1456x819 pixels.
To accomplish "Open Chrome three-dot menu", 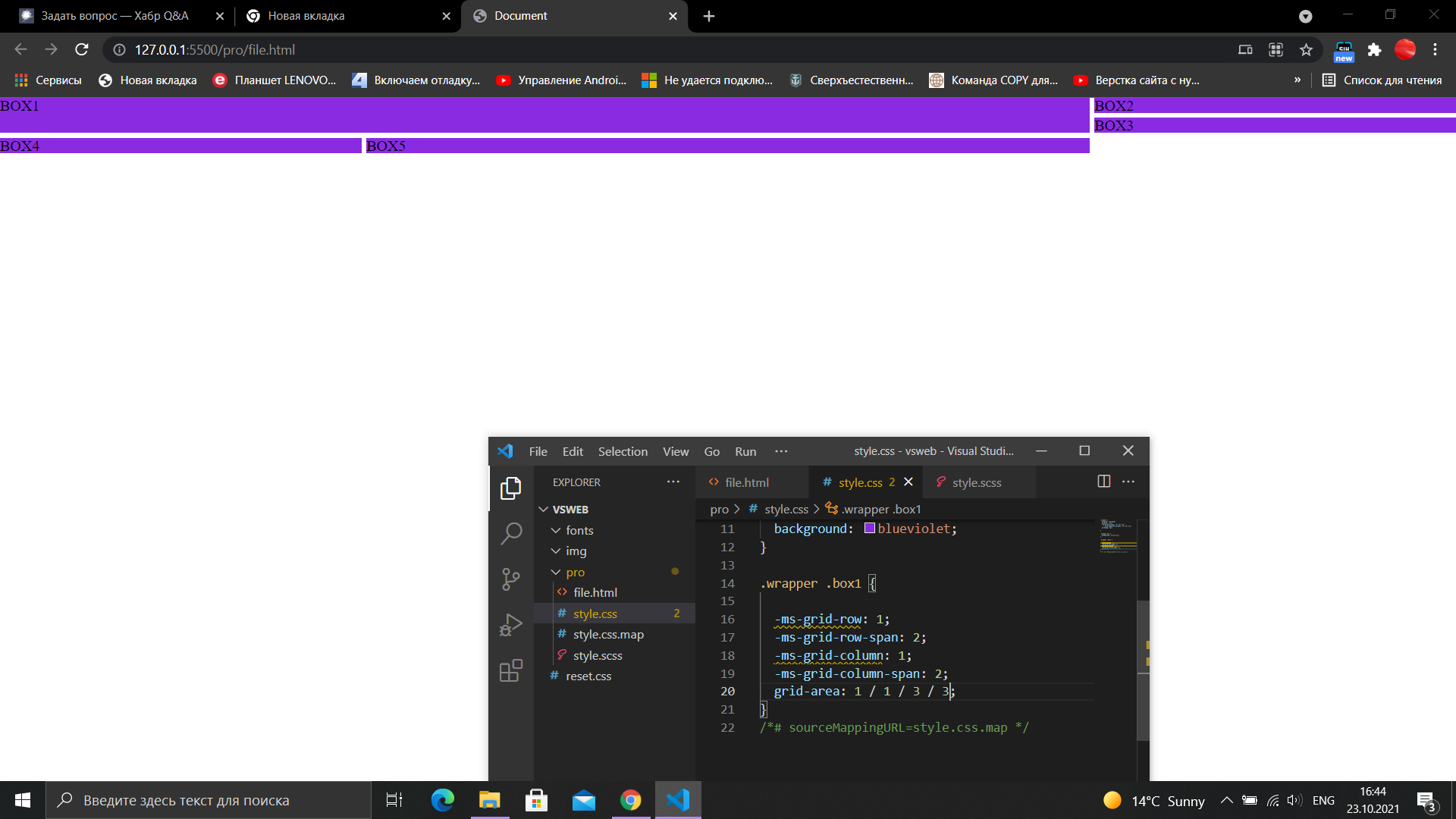I will 1435,49.
